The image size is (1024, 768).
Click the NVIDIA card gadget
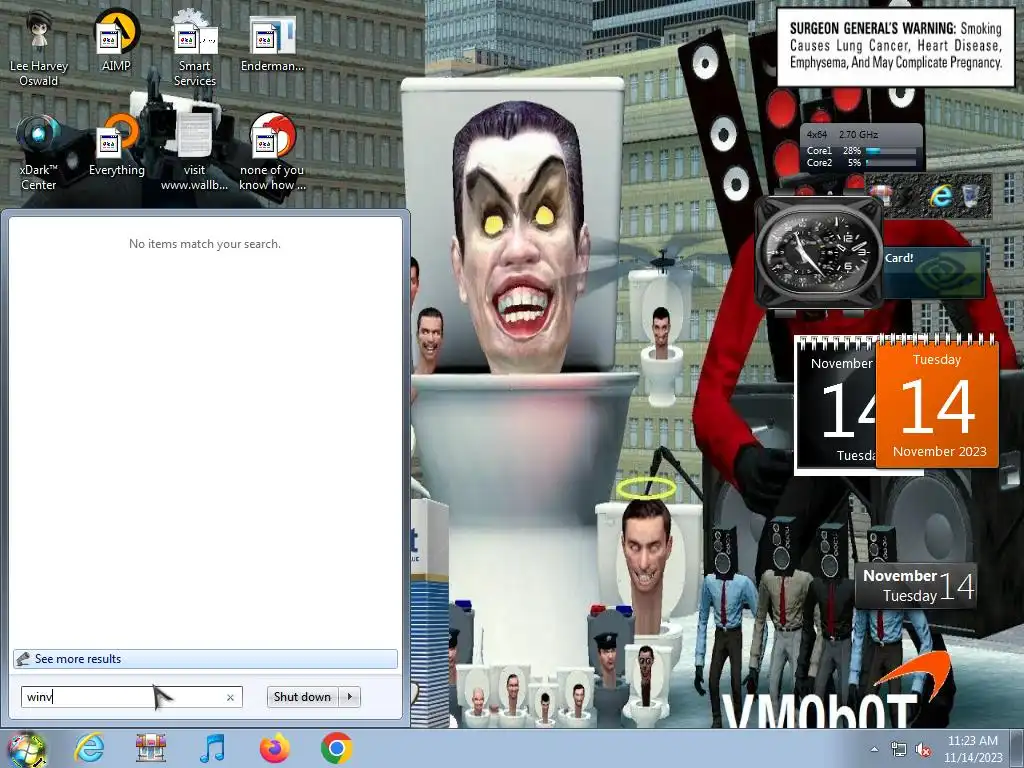[933, 272]
